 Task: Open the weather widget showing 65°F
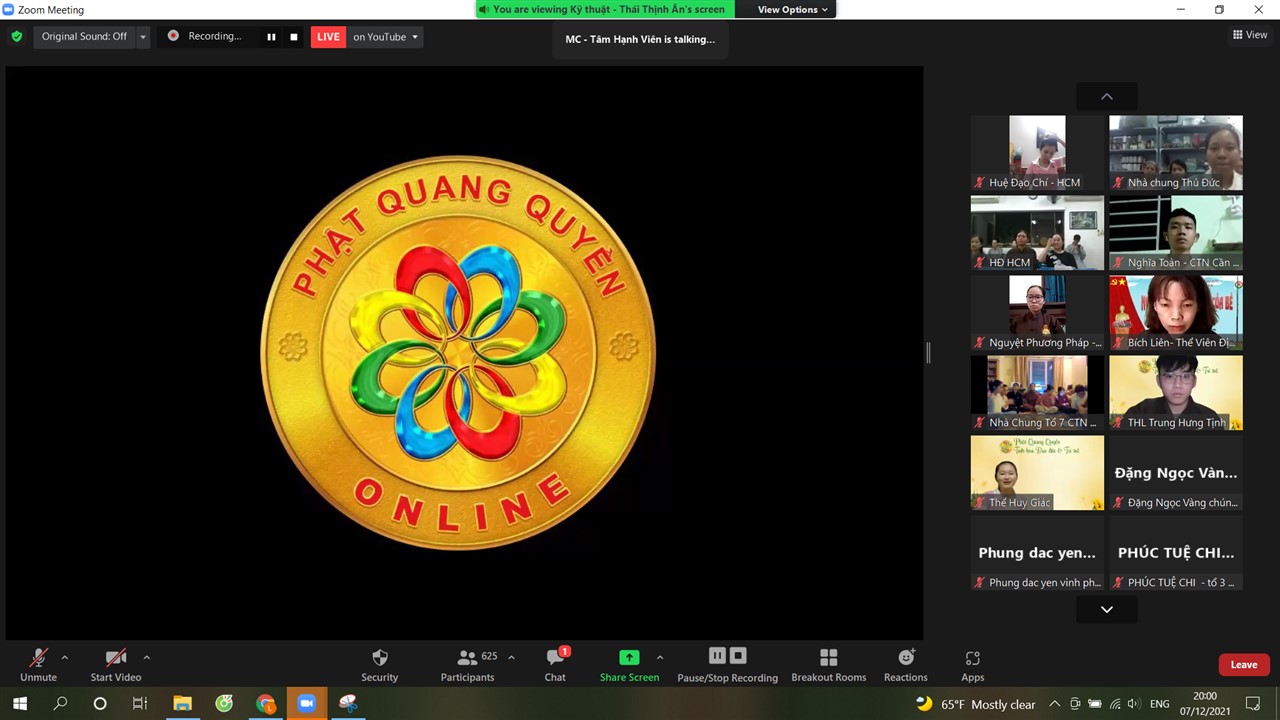[976, 704]
